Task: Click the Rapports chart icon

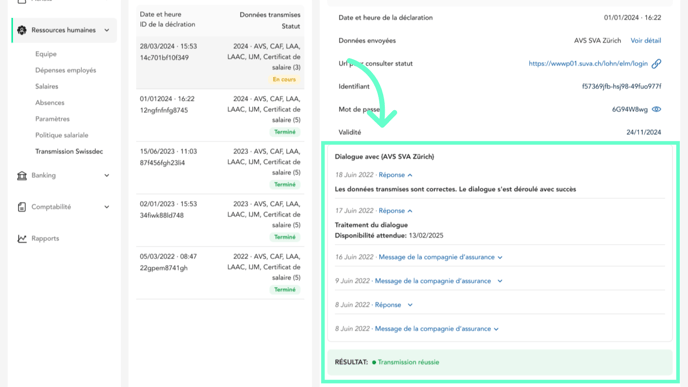Action: point(22,239)
